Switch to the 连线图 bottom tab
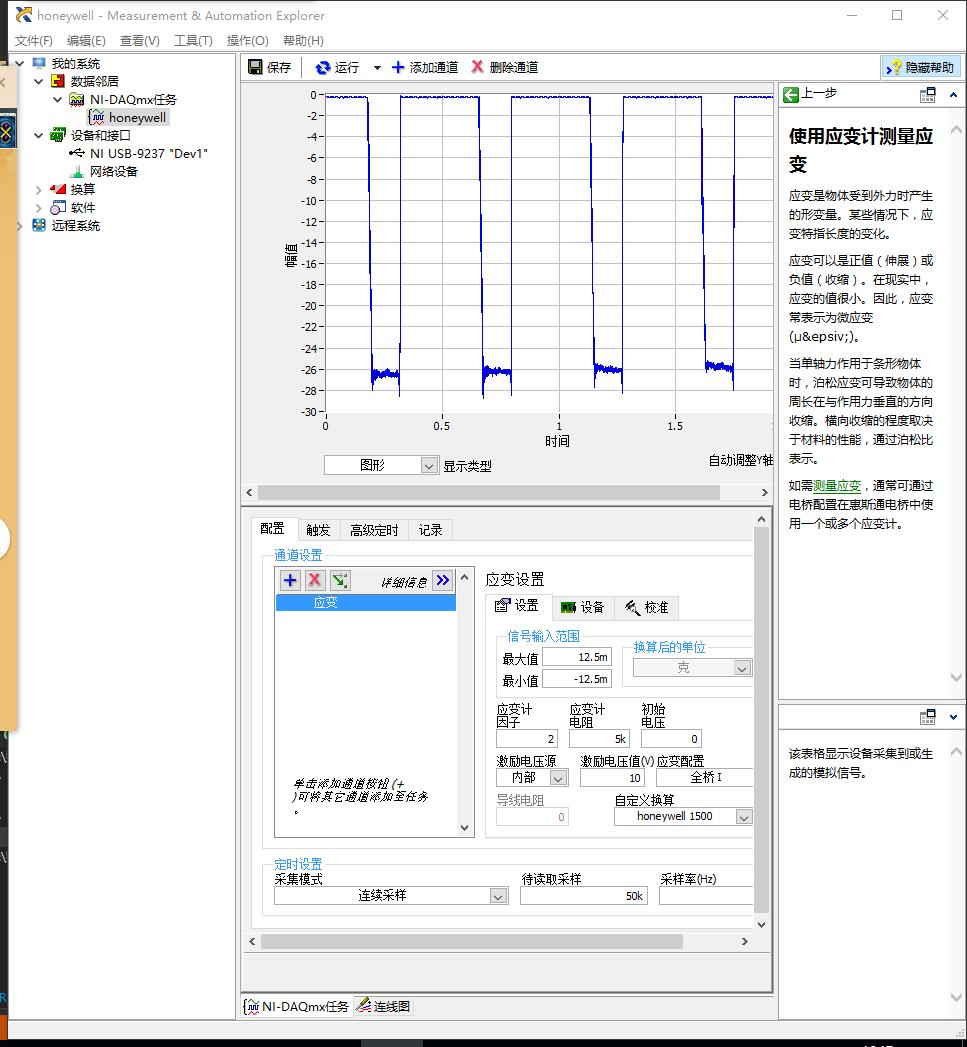This screenshot has height=1047, width=967. click(384, 1006)
